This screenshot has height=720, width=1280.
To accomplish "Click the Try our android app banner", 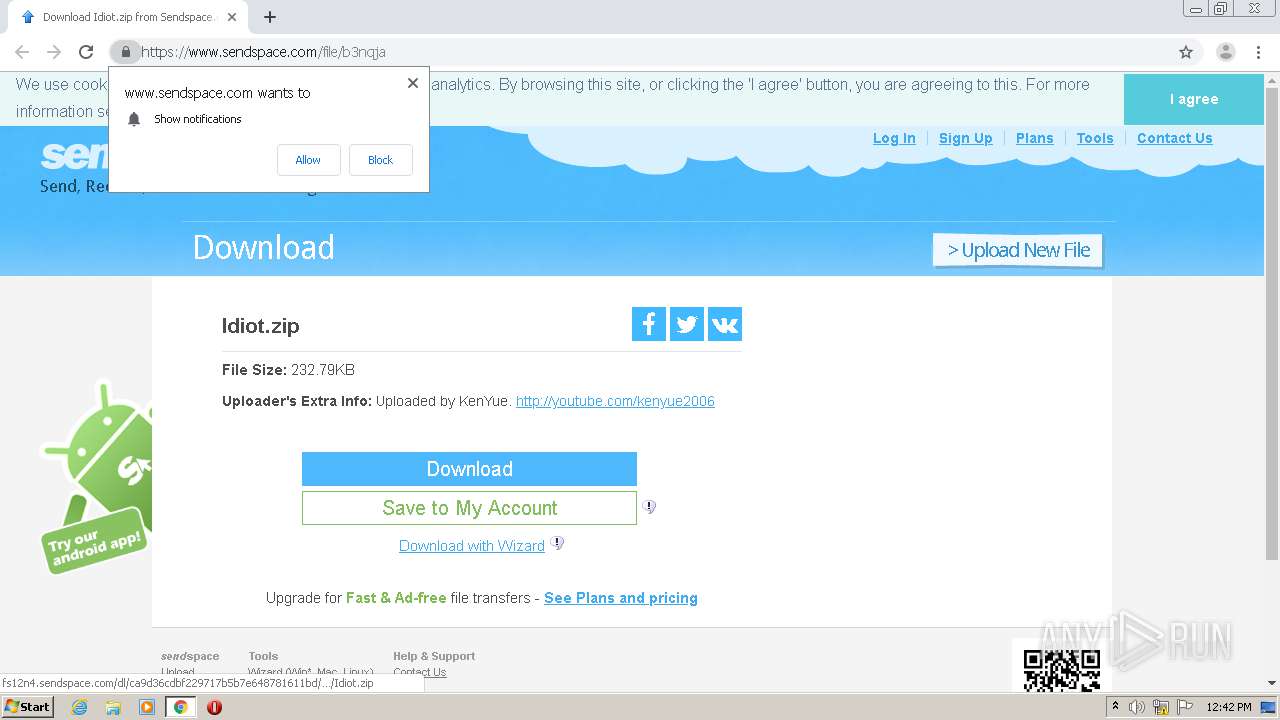I will coord(96,477).
